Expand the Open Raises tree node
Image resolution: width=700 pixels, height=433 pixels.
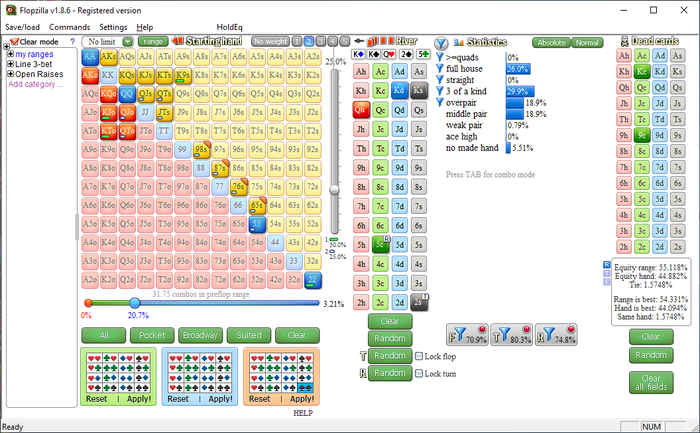point(11,74)
